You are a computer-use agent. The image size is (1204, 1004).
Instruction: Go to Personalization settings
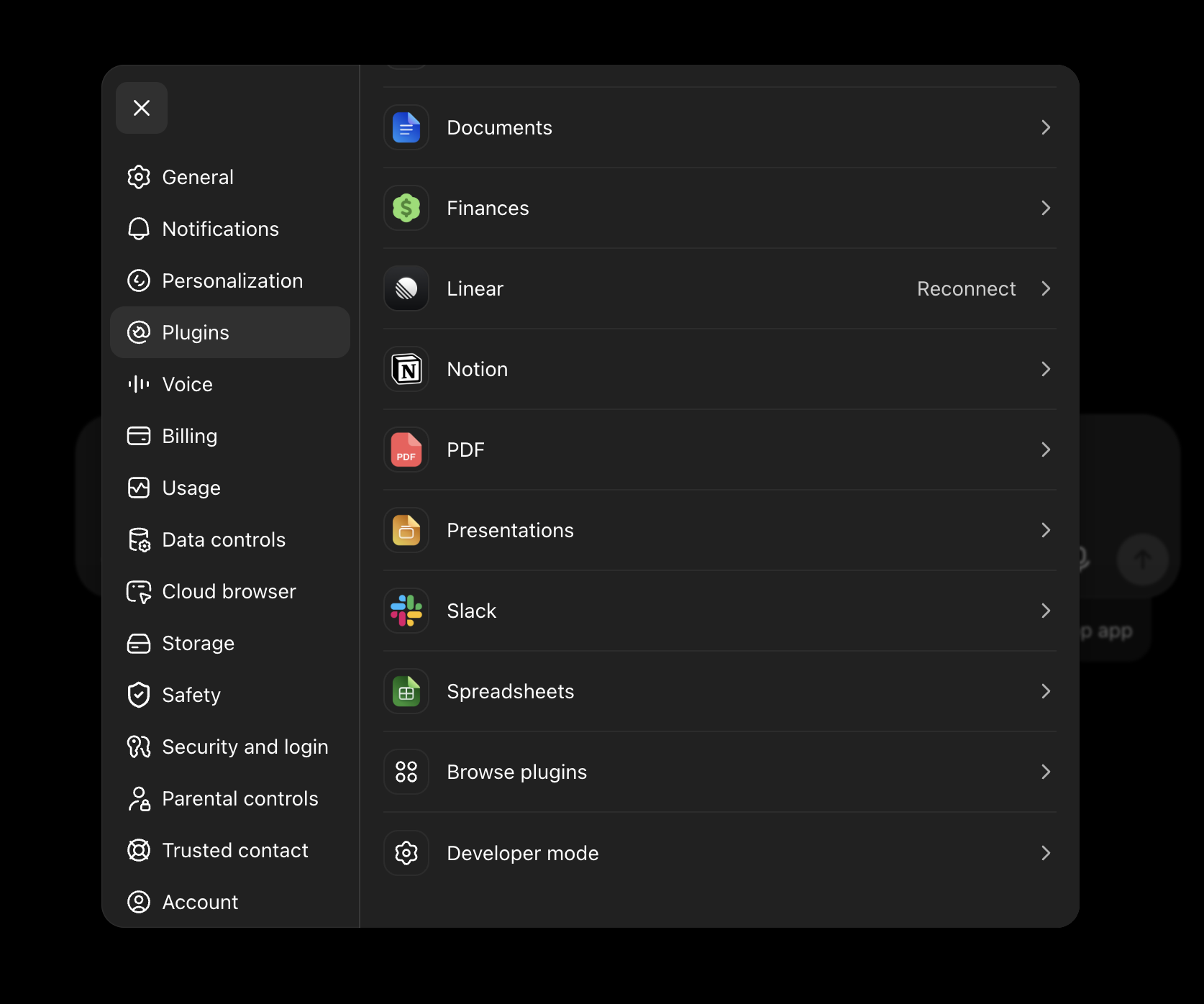230,280
